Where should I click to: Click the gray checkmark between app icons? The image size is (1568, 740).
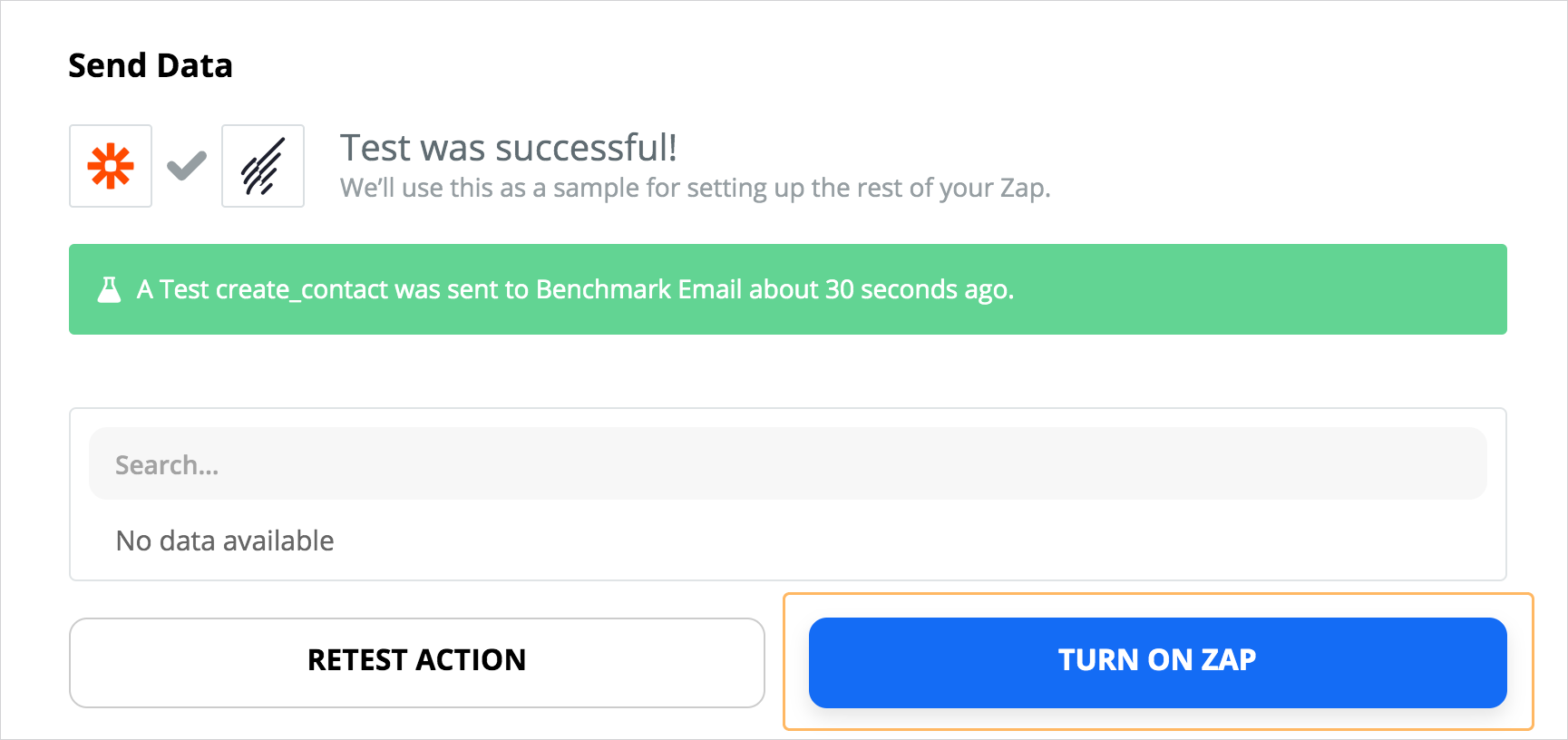[187, 166]
